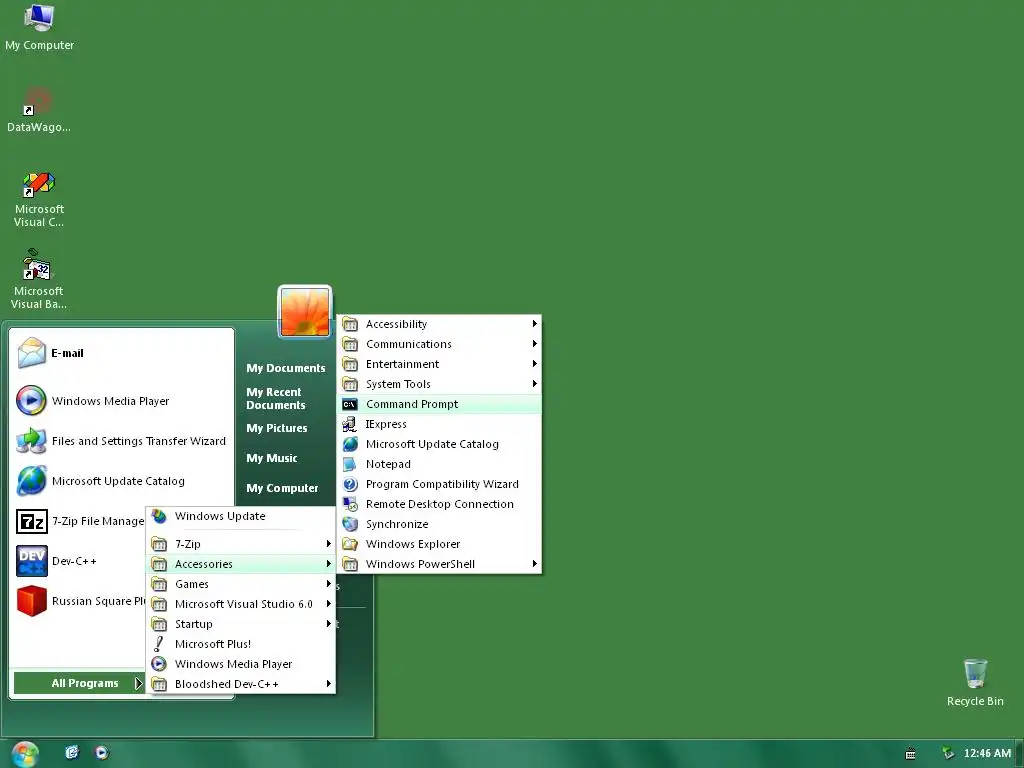The height and width of the screenshot is (768, 1024).
Task: Click the Notepad icon
Action: (350, 464)
